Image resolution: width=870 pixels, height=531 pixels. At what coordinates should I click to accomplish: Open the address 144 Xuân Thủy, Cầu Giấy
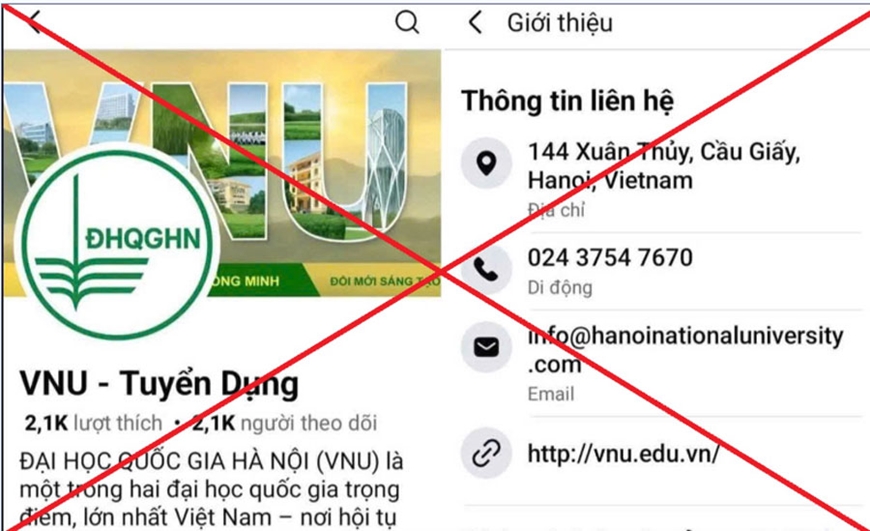(664, 166)
